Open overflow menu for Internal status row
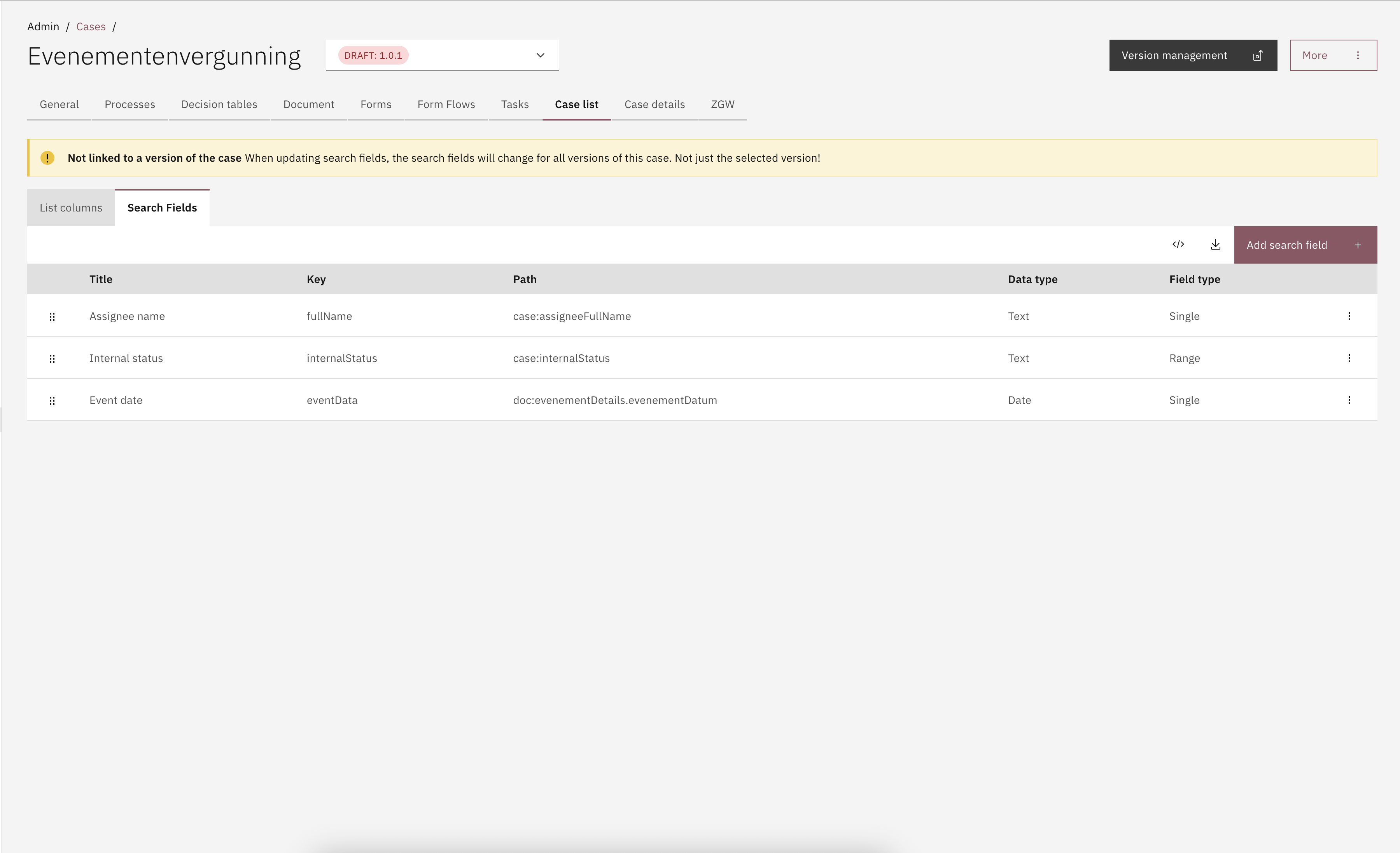Screen dimensions: 1400x853 [x=1349, y=358]
